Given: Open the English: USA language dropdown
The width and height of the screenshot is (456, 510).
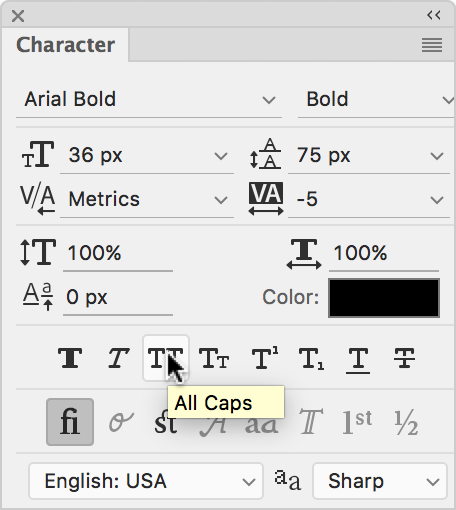Looking at the screenshot, I should pos(146,481).
